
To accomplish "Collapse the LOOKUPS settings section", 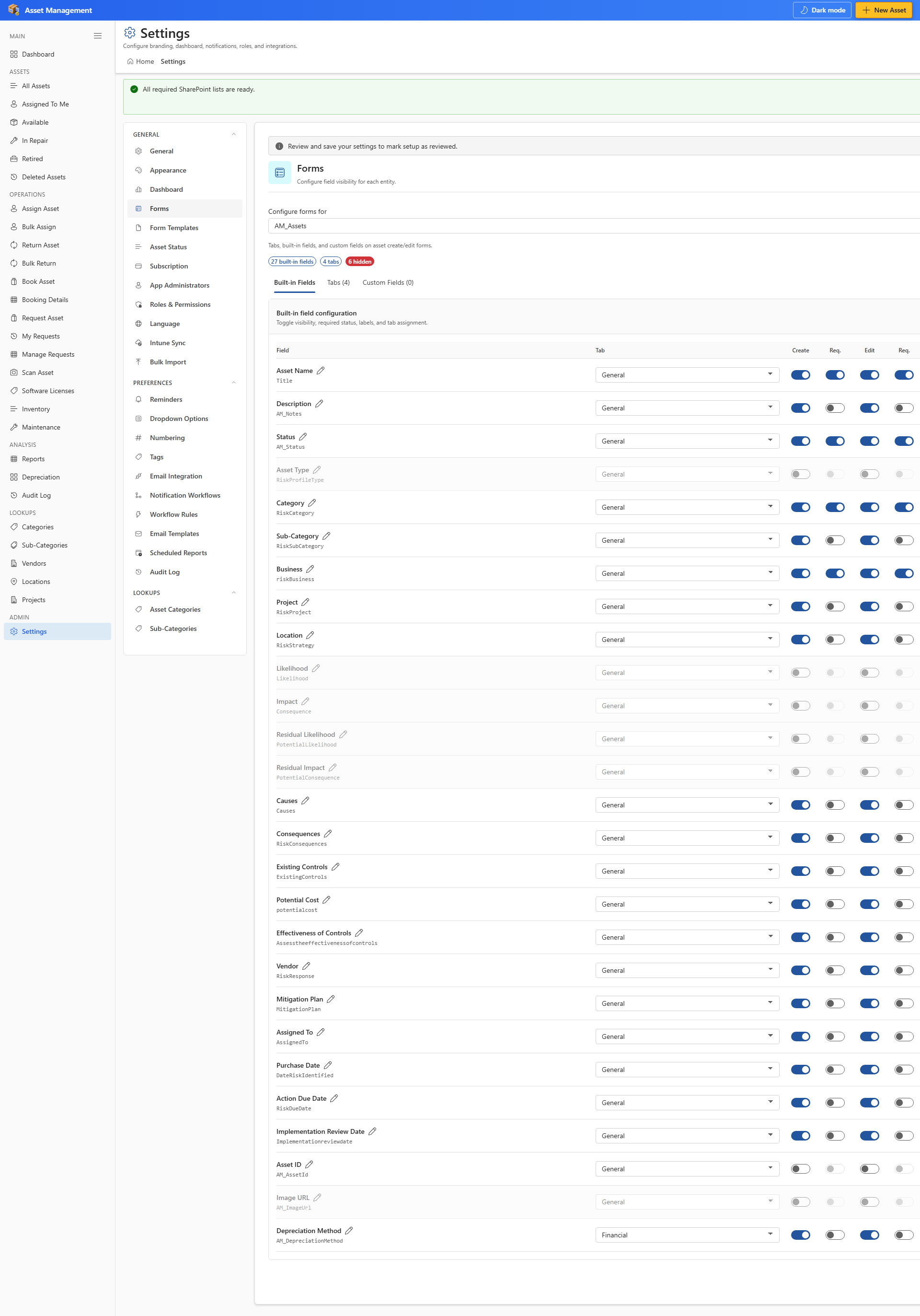I will 234,592.
